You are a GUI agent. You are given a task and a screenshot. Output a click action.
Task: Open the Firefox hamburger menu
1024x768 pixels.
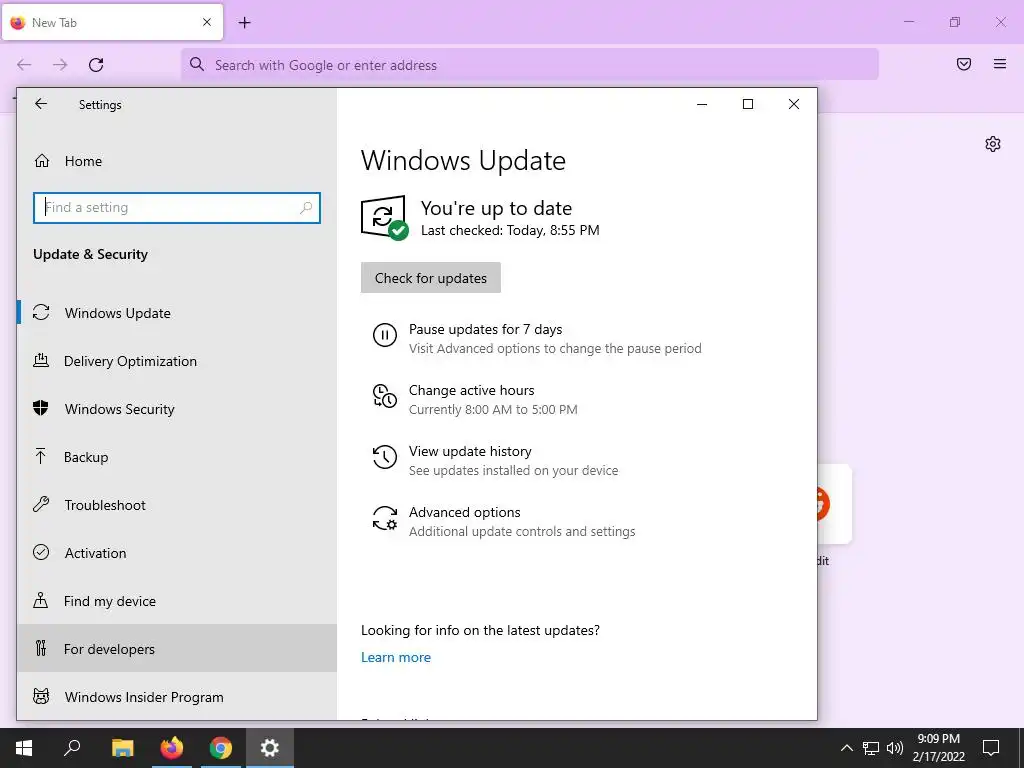click(x=999, y=64)
